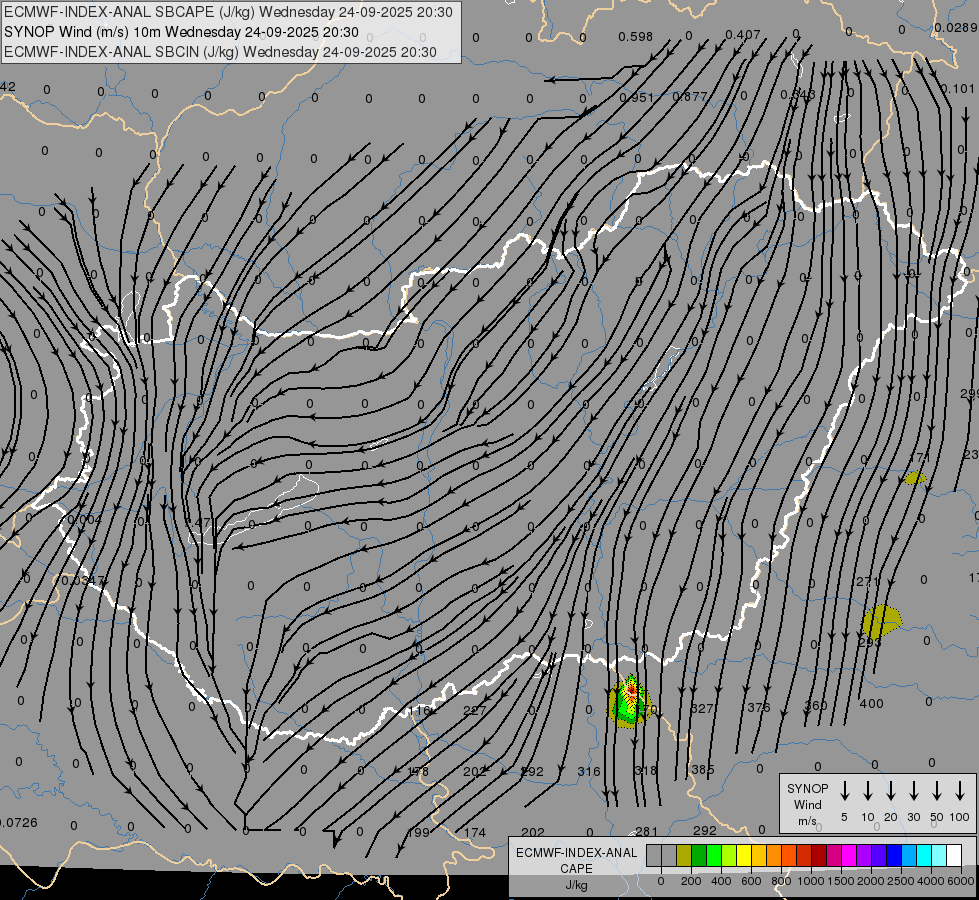Click the white 6000 J/kg CAPE swatch
Screen dimensions: 979x900
pos(954,855)
